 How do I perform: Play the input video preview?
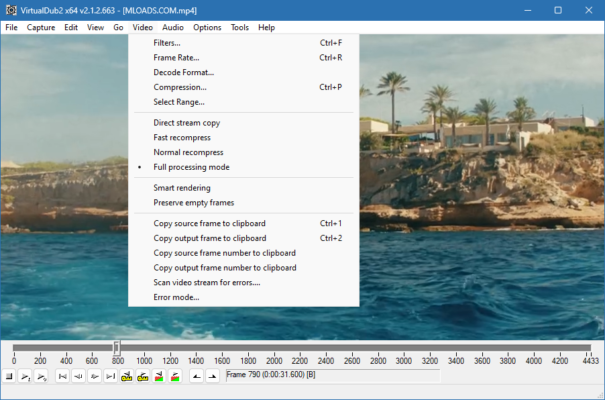point(25,376)
